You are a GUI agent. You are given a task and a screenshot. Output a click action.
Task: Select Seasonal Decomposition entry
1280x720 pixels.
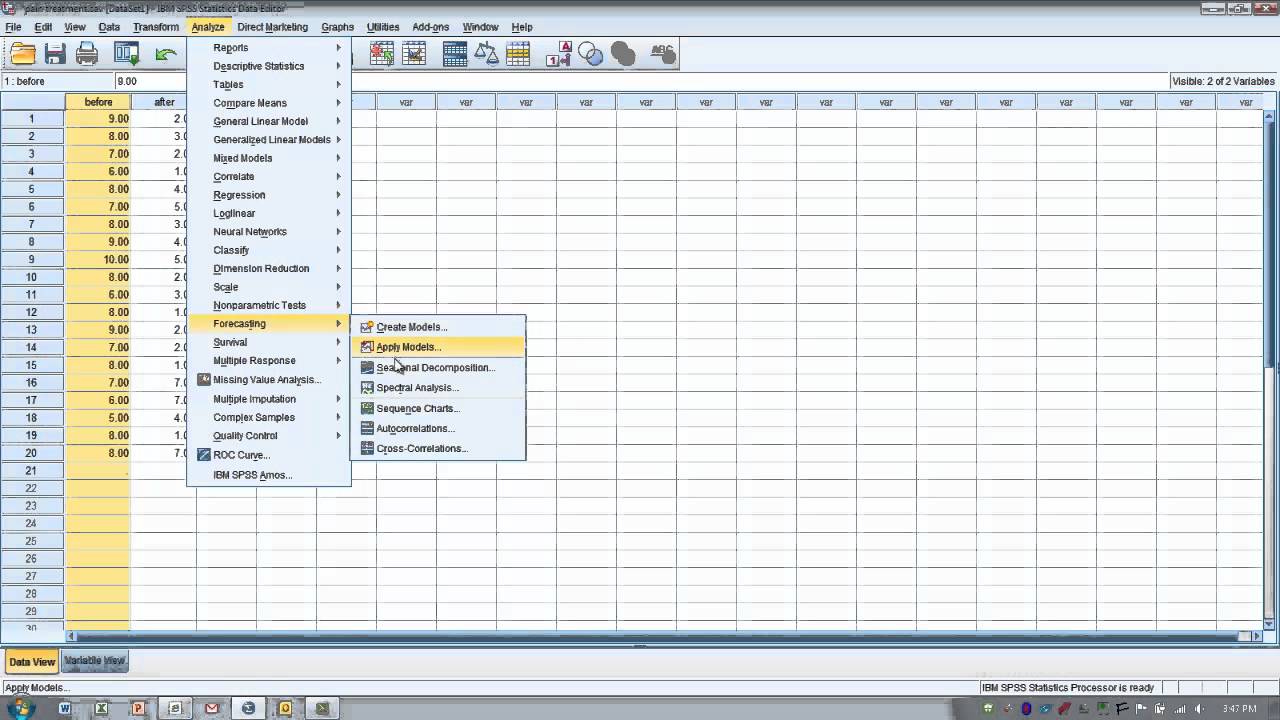point(438,367)
